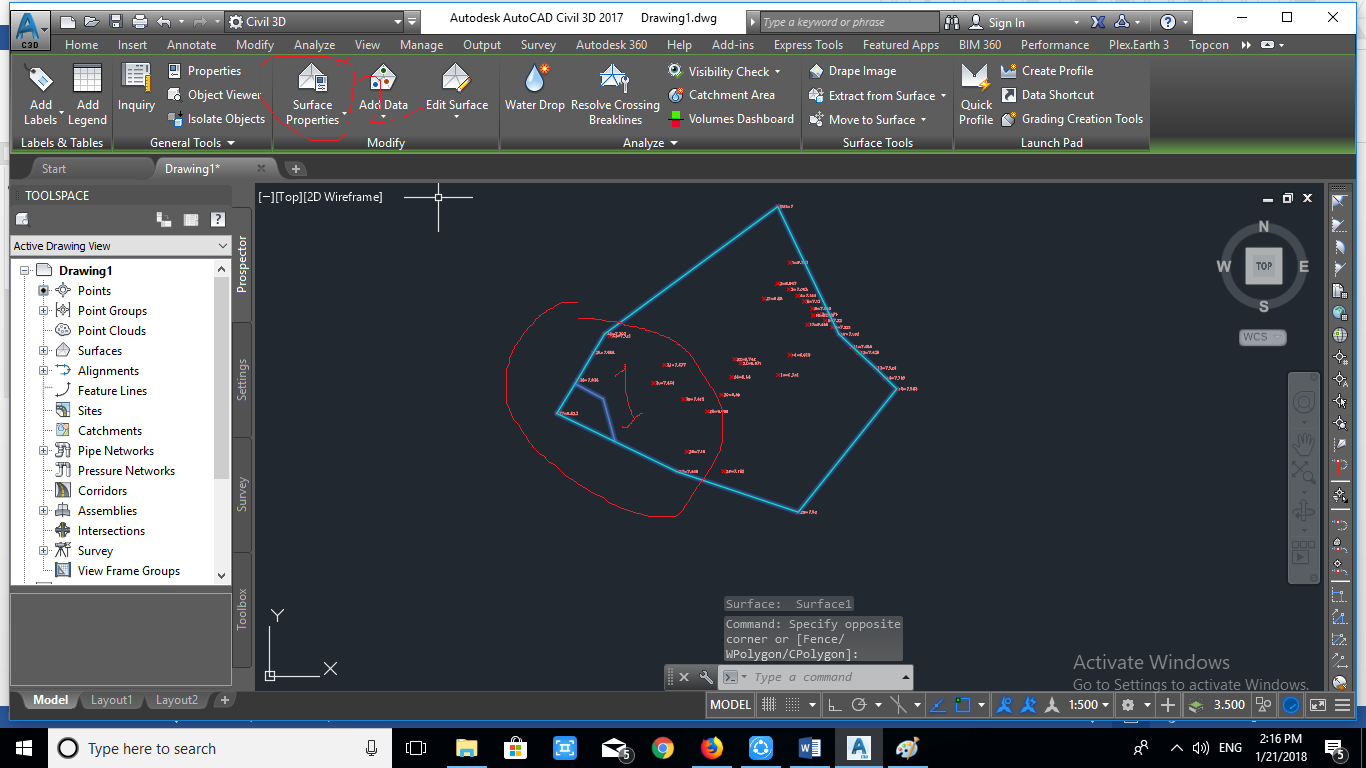This screenshot has width=1366, height=768.
Task: Click Isolate Objects
Action: (x=216, y=119)
